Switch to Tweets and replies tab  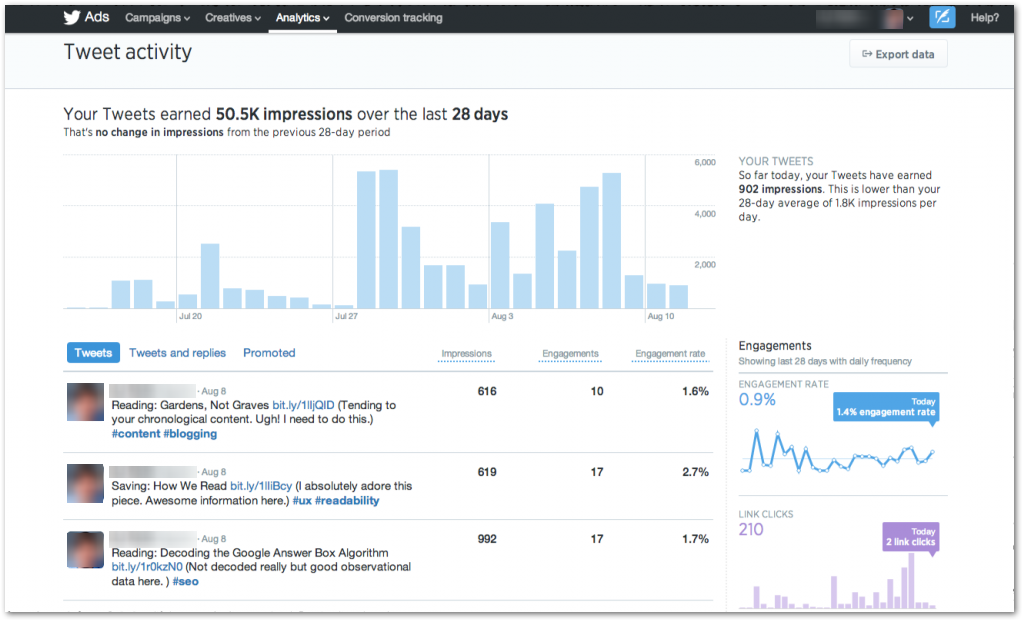coord(177,353)
